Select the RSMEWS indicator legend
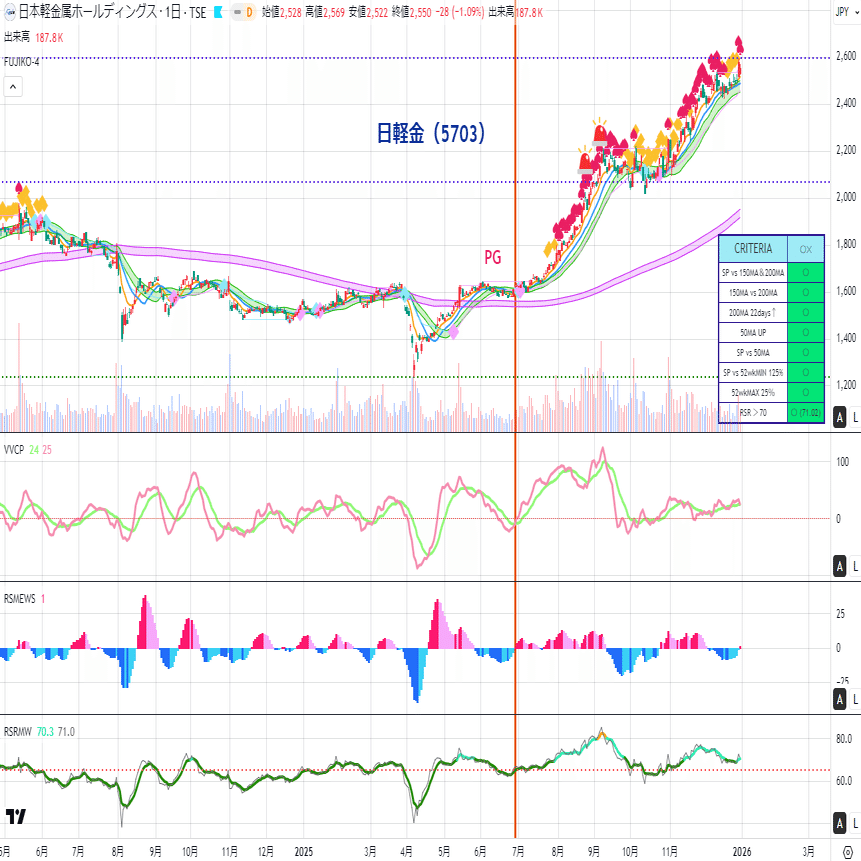This screenshot has width=861, height=861. 19,599
